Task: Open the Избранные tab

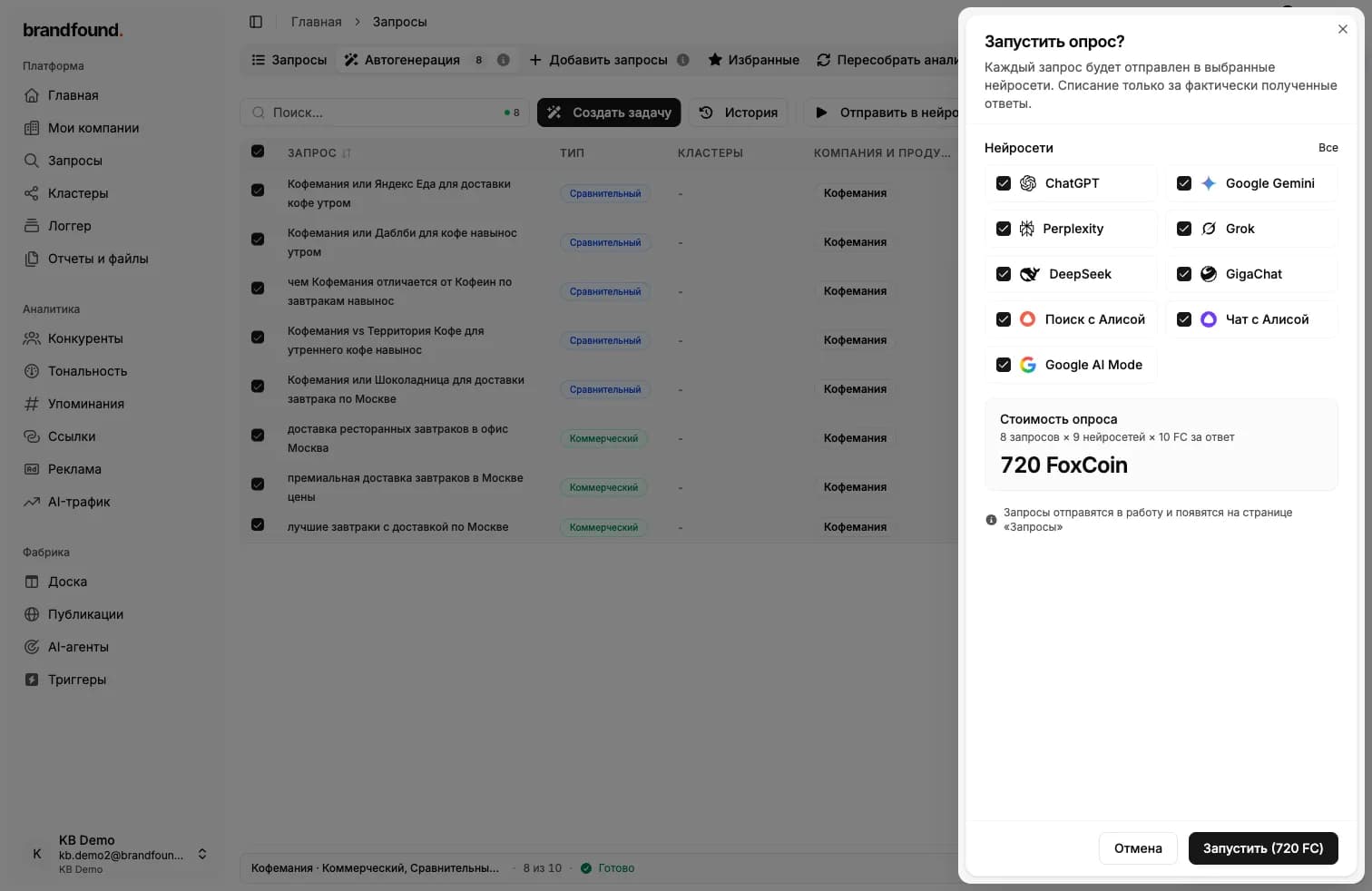Action: (x=754, y=60)
